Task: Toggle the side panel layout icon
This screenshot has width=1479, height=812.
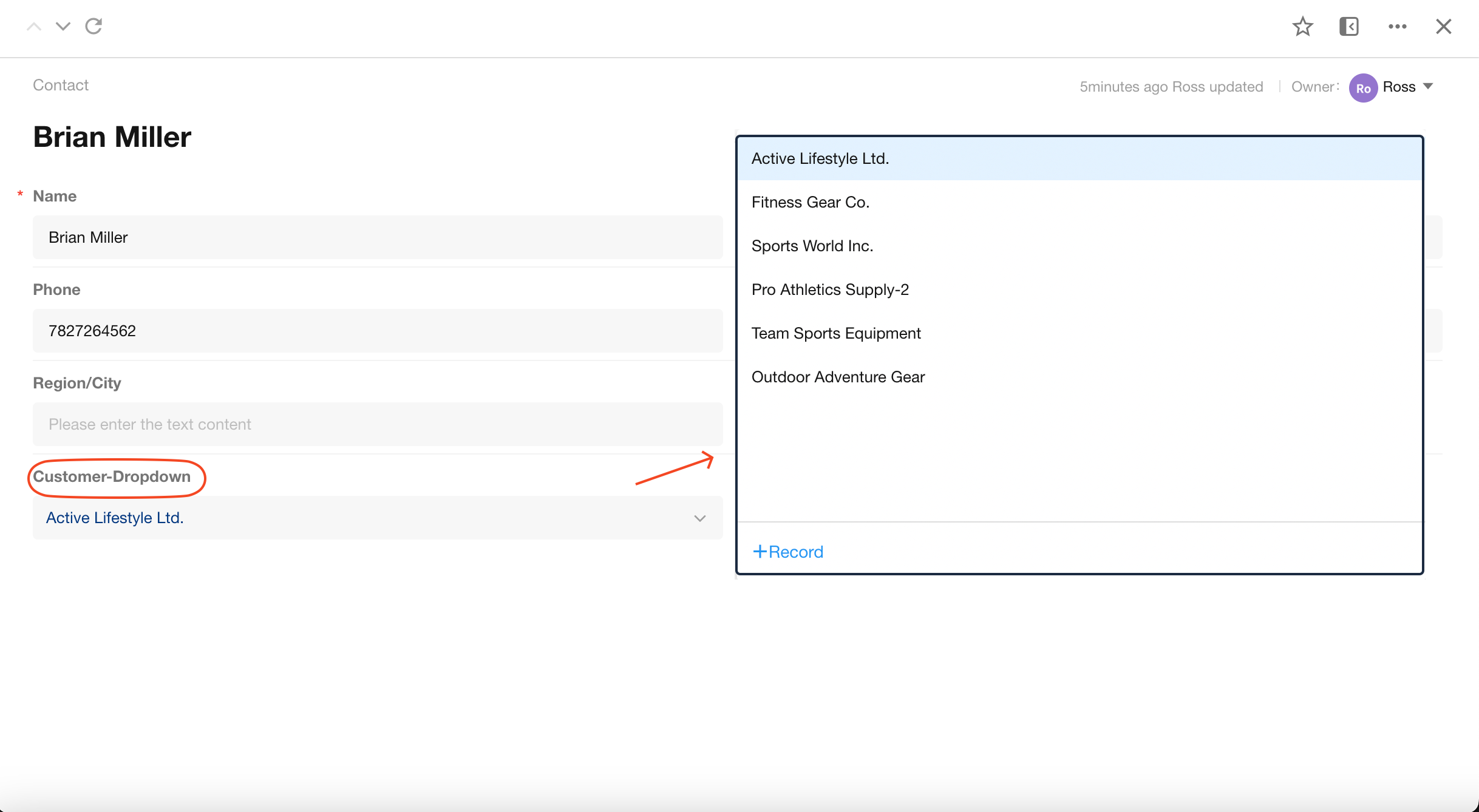Action: (1348, 26)
